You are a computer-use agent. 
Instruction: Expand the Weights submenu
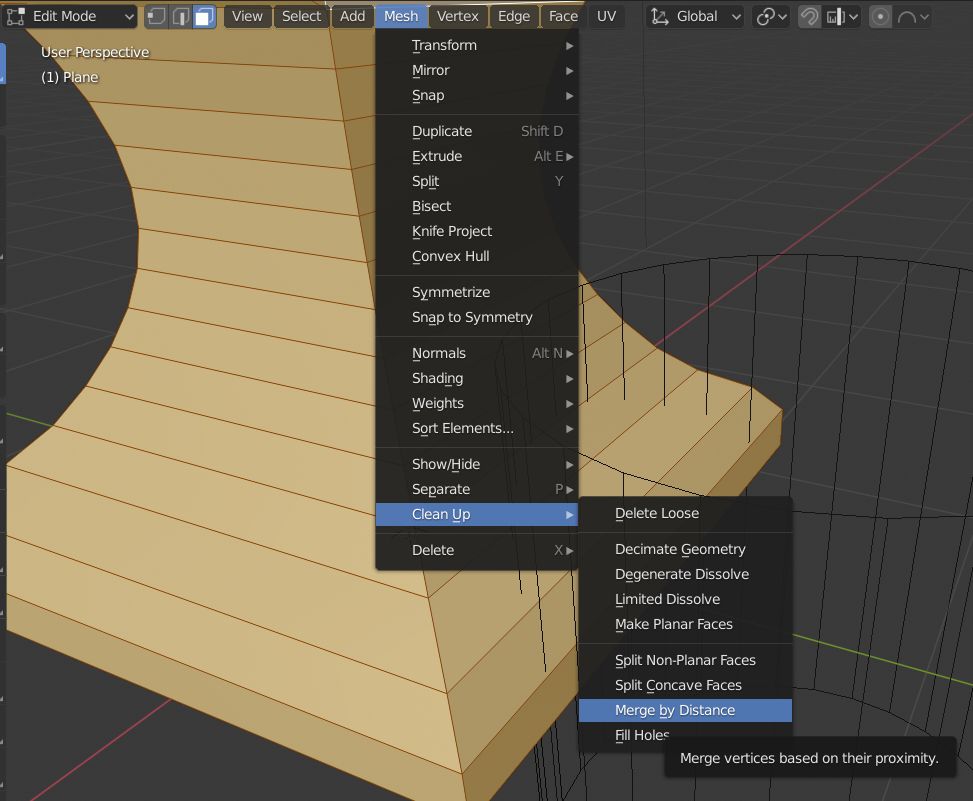pyautogui.click(x=477, y=403)
